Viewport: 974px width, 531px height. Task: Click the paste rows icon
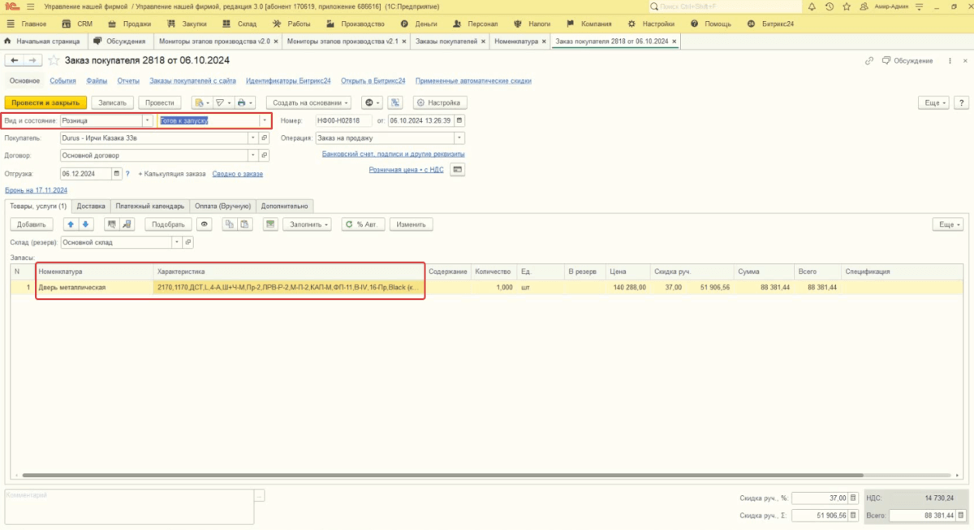tap(245, 224)
